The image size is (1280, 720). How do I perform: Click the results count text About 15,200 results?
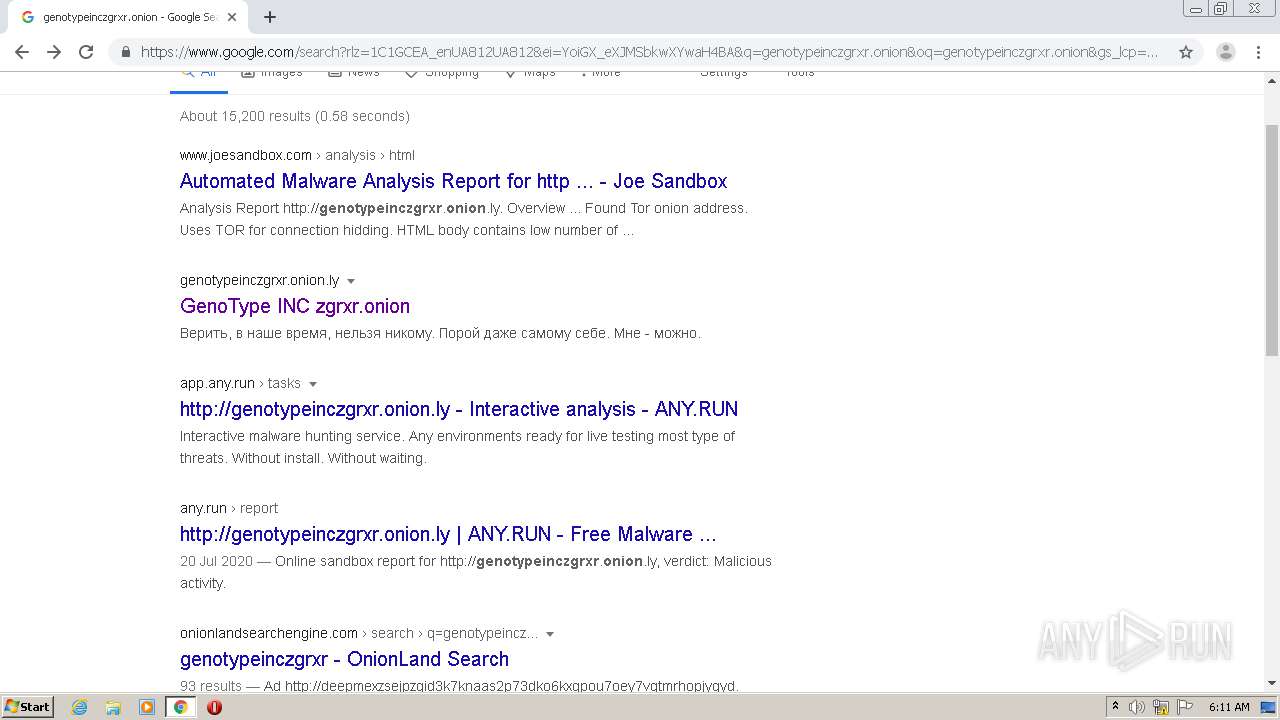tap(295, 116)
